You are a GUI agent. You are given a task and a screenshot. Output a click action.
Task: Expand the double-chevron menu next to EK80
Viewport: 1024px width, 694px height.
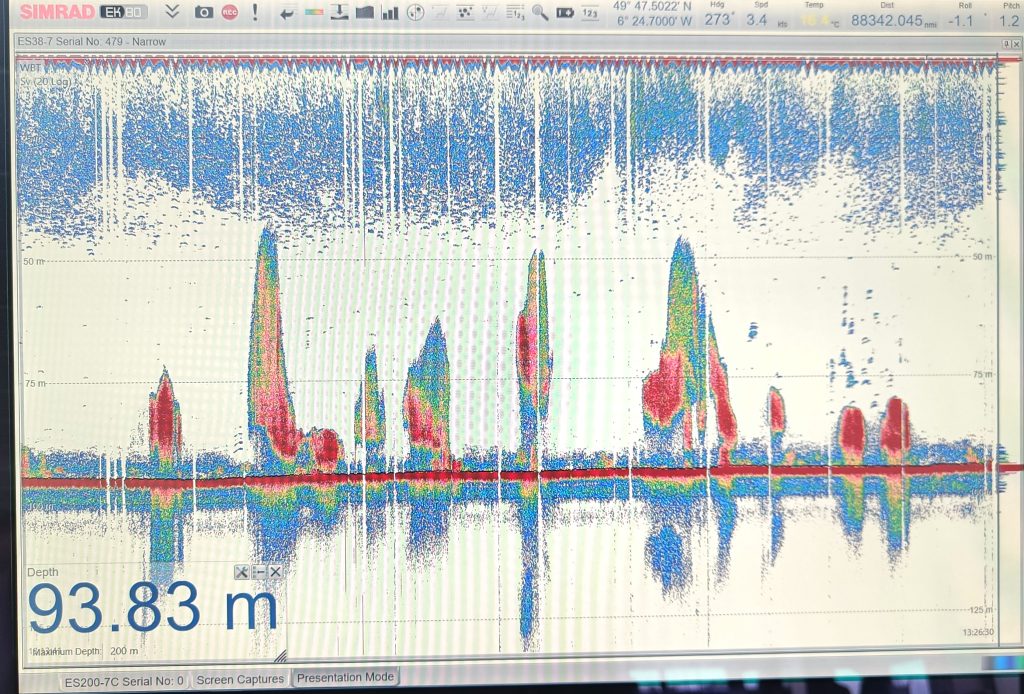click(172, 12)
